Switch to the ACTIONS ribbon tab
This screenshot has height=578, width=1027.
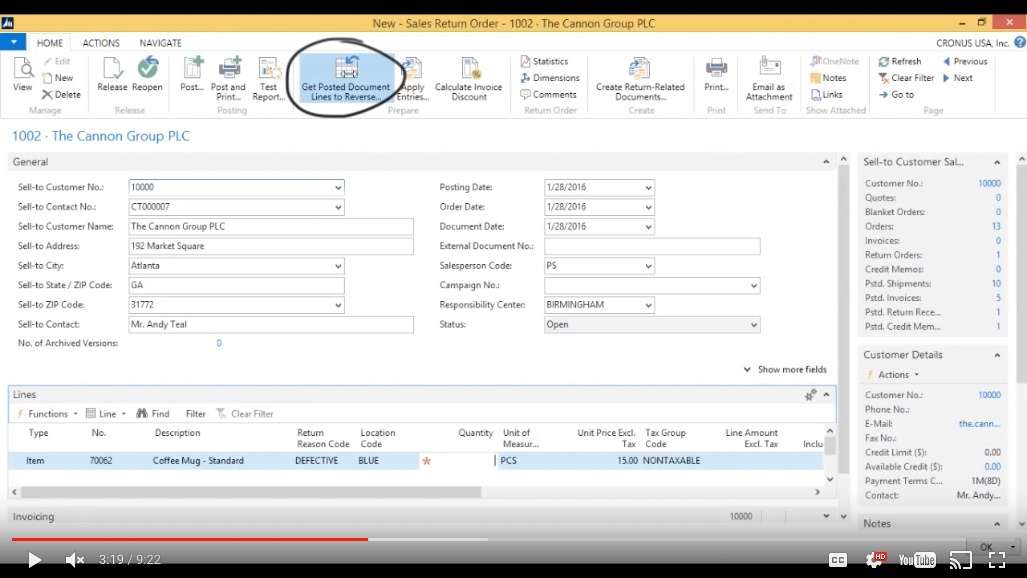tap(101, 43)
